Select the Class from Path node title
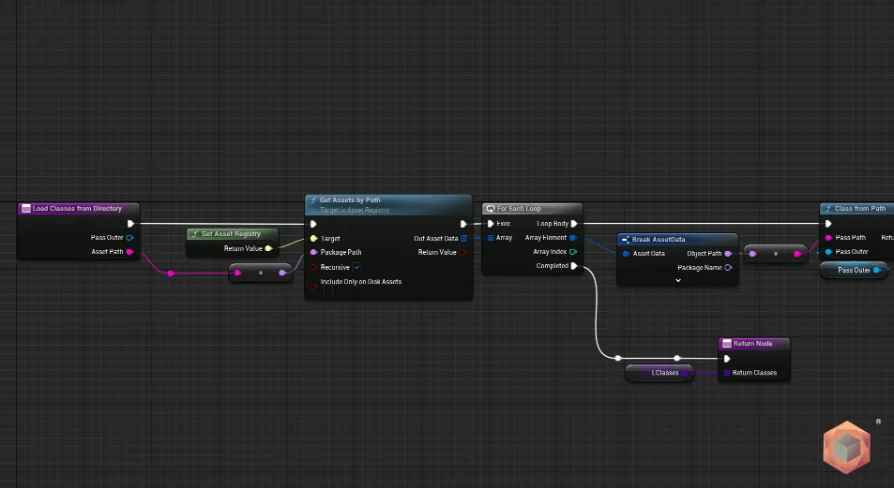The image size is (894, 488). (x=860, y=209)
